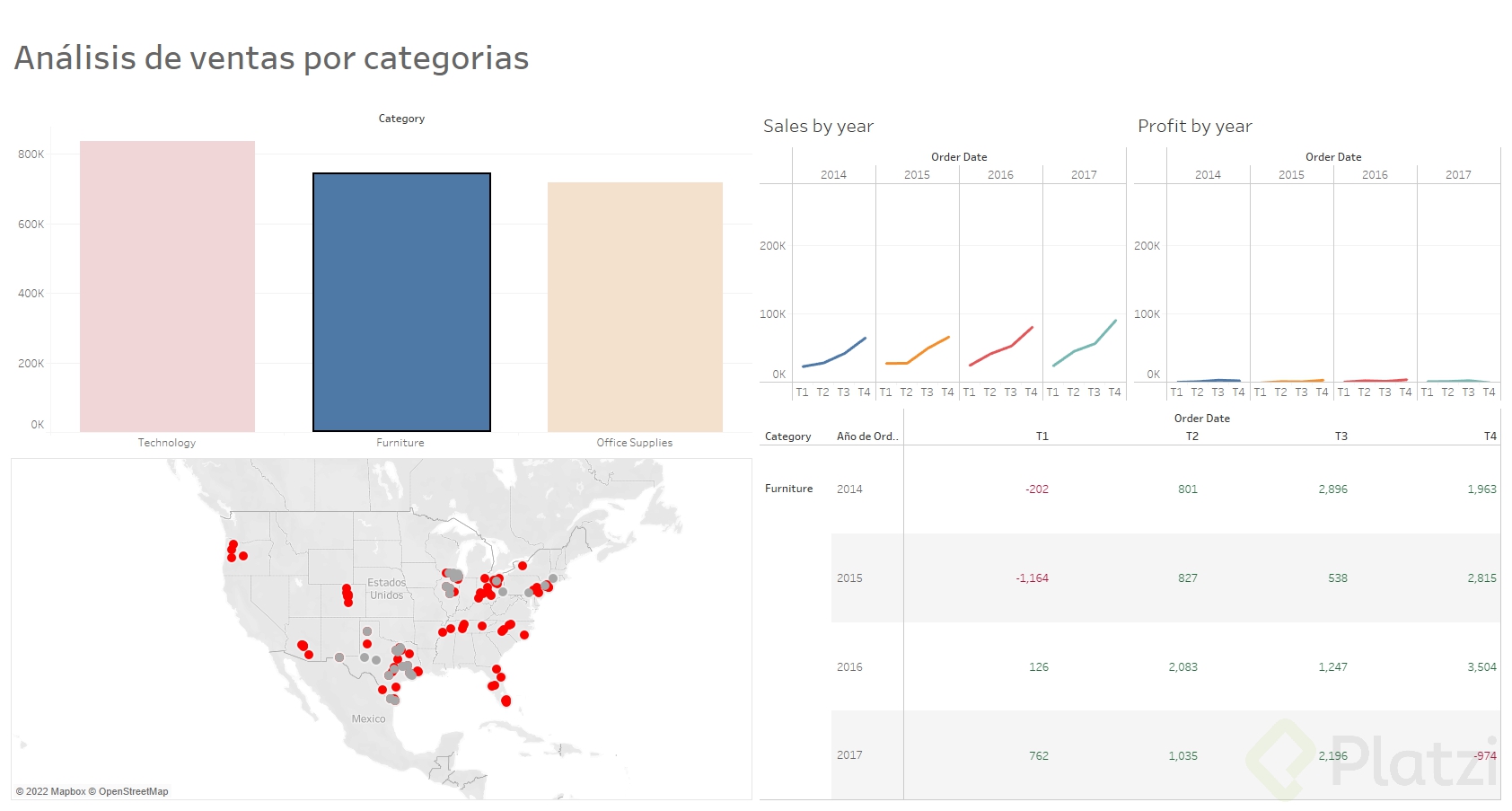Click the 'Estados Unidos' map label

tap(387, 589)
